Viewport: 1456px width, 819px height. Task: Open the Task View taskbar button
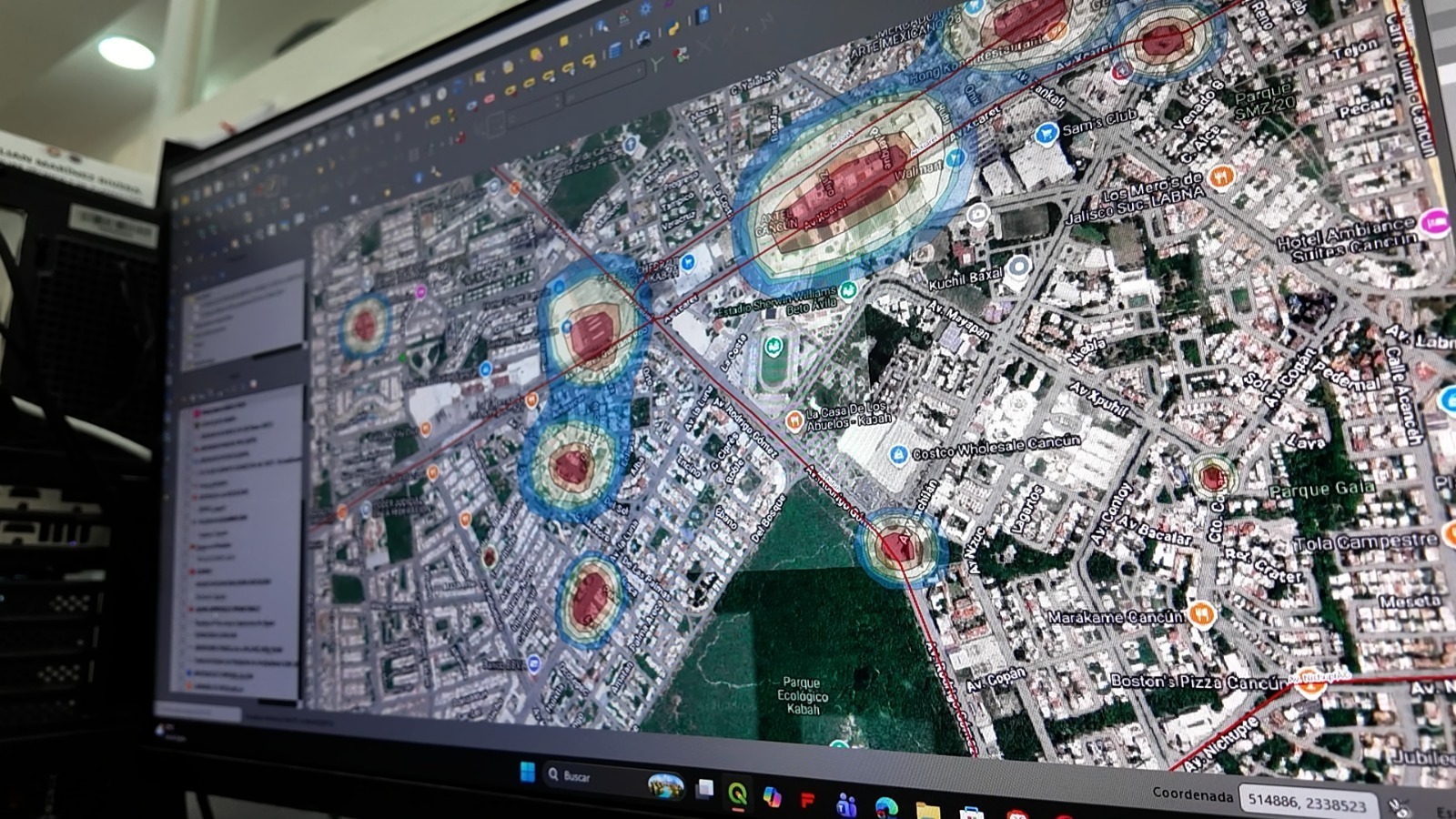coord(704,789)
